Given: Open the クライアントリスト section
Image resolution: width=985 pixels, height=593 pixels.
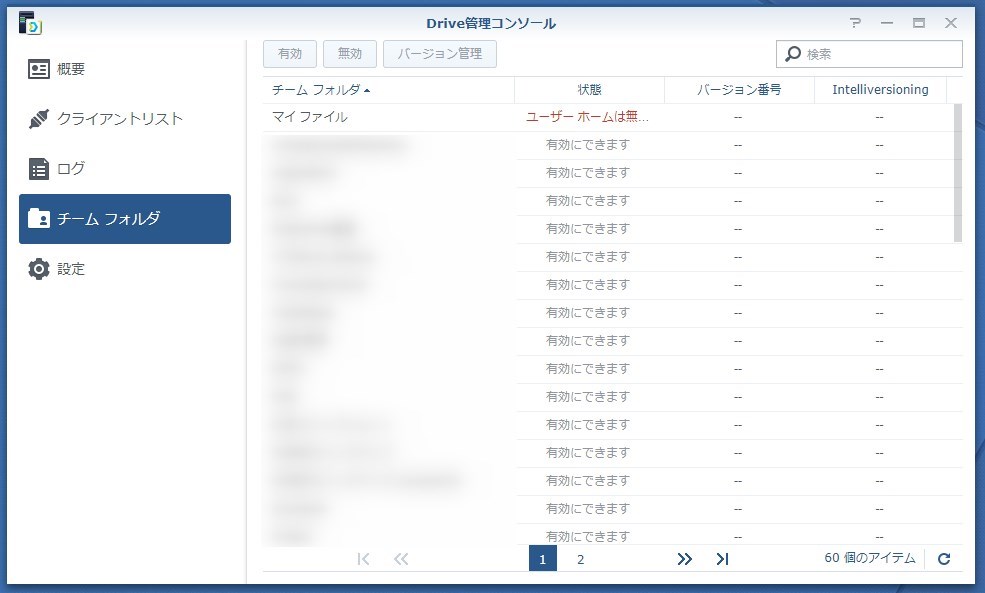Looking at the screenshot, I should tap(125, 119).
